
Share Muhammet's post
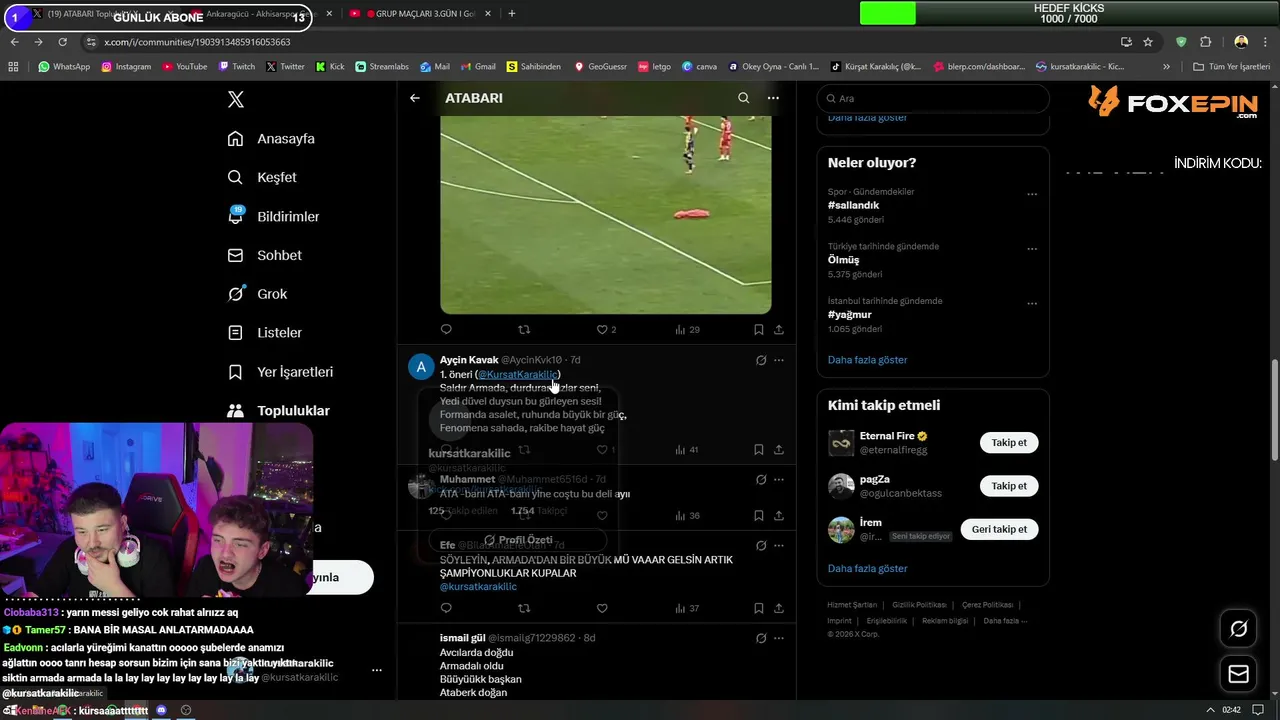(x=779, y=516)
